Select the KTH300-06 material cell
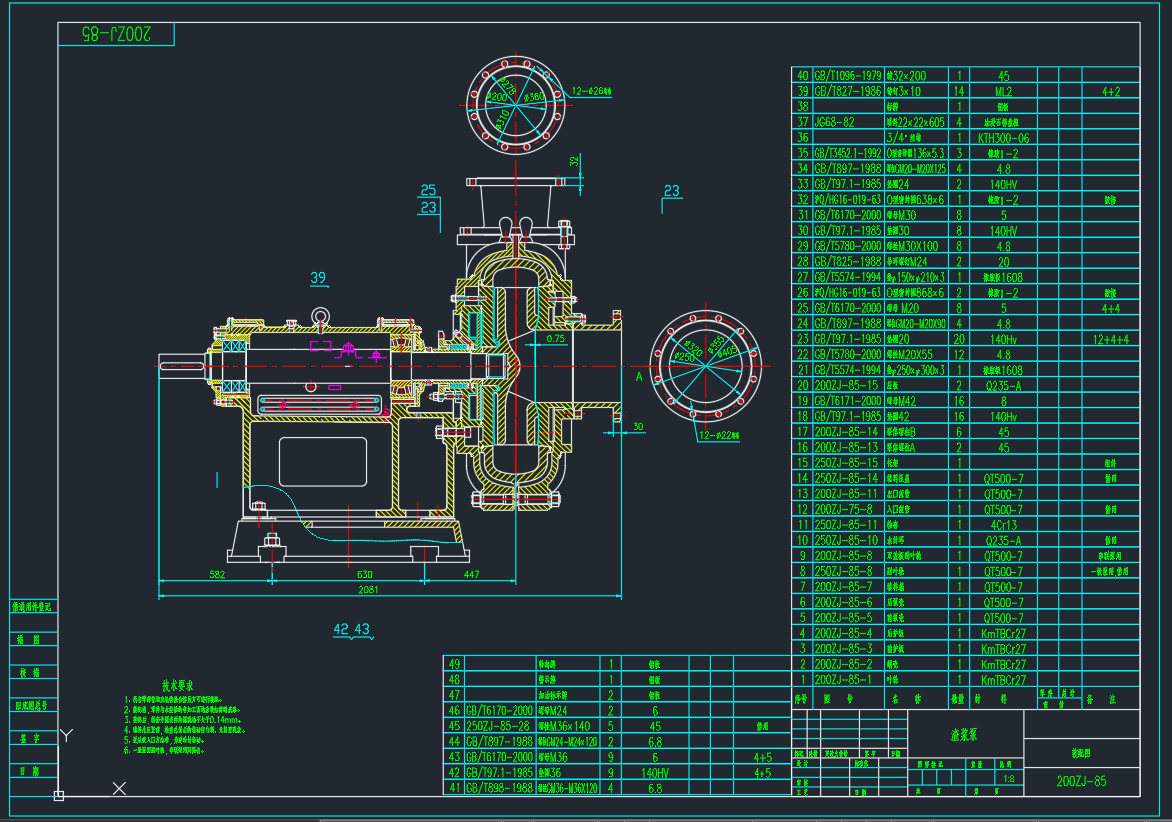The width and height of the screenshot is (1172, 822). pos(1003,138)
